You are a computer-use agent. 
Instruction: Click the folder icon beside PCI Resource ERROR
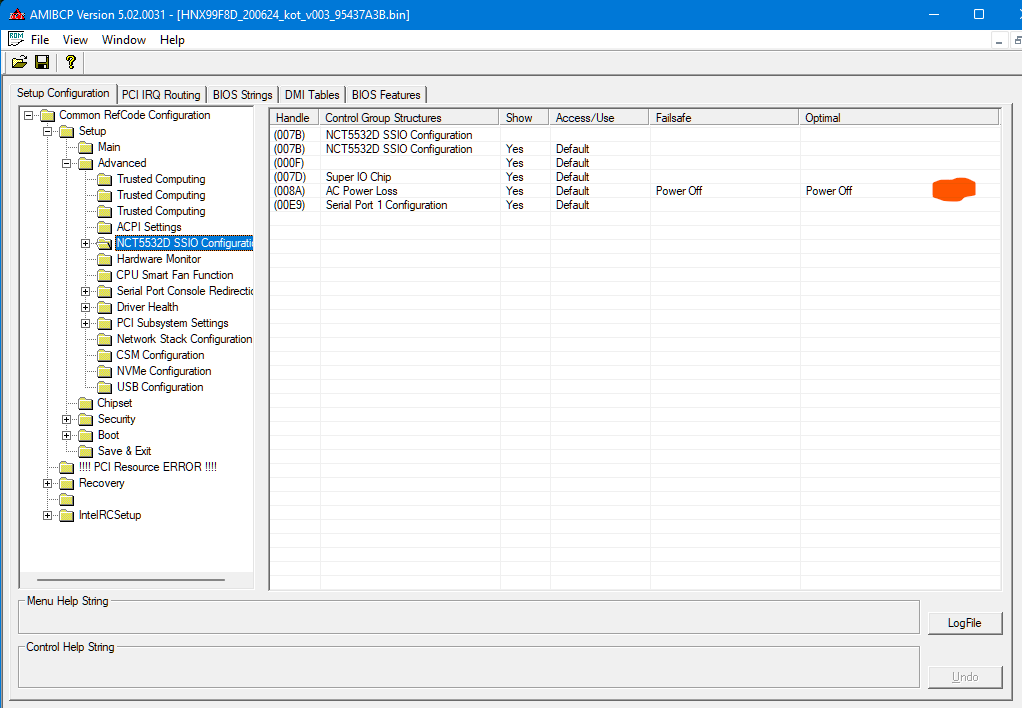(66, 467)
